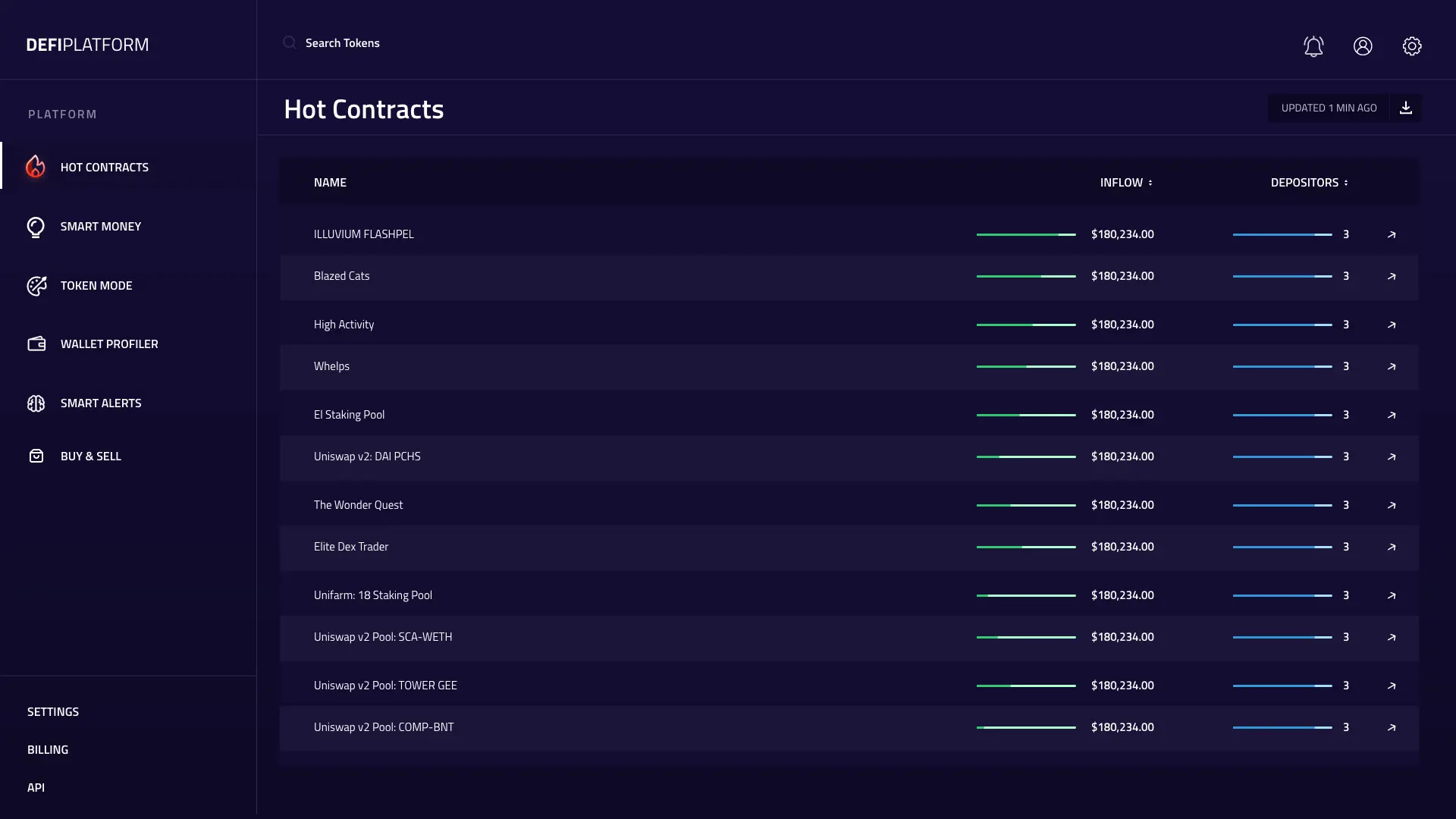Click the Updated 1 min ago button

click(1329, 108)
